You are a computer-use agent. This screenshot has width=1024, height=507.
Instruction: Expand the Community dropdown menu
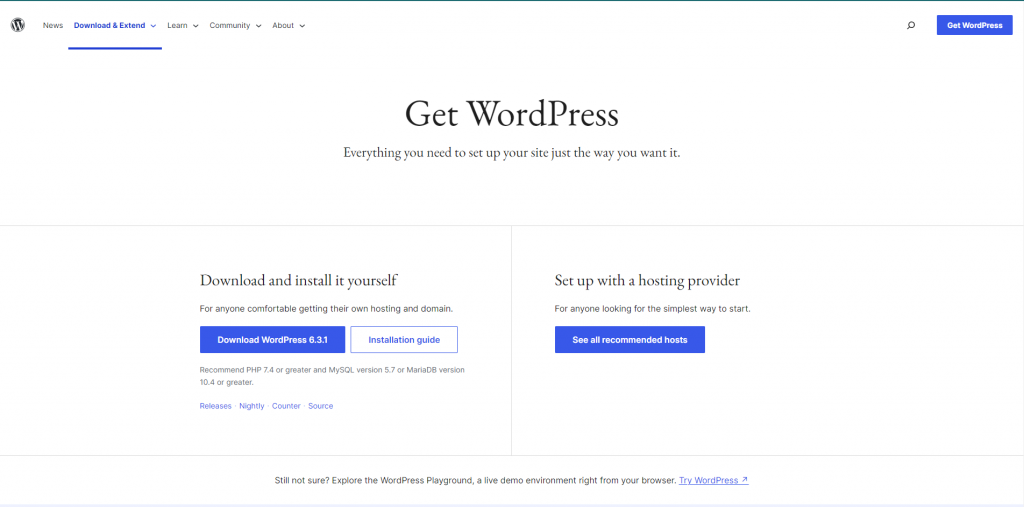tap(236, 25)
